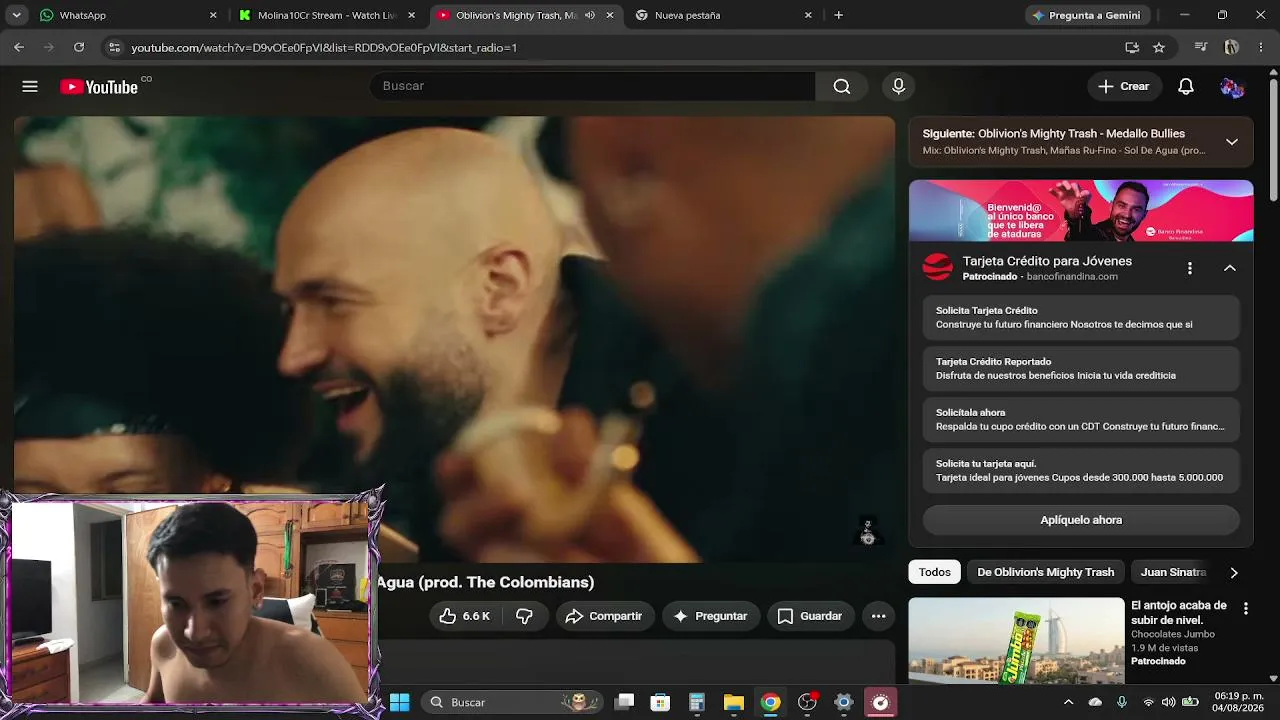
Task: Open the YouTube guide hamburger menu
Action: 30,86
